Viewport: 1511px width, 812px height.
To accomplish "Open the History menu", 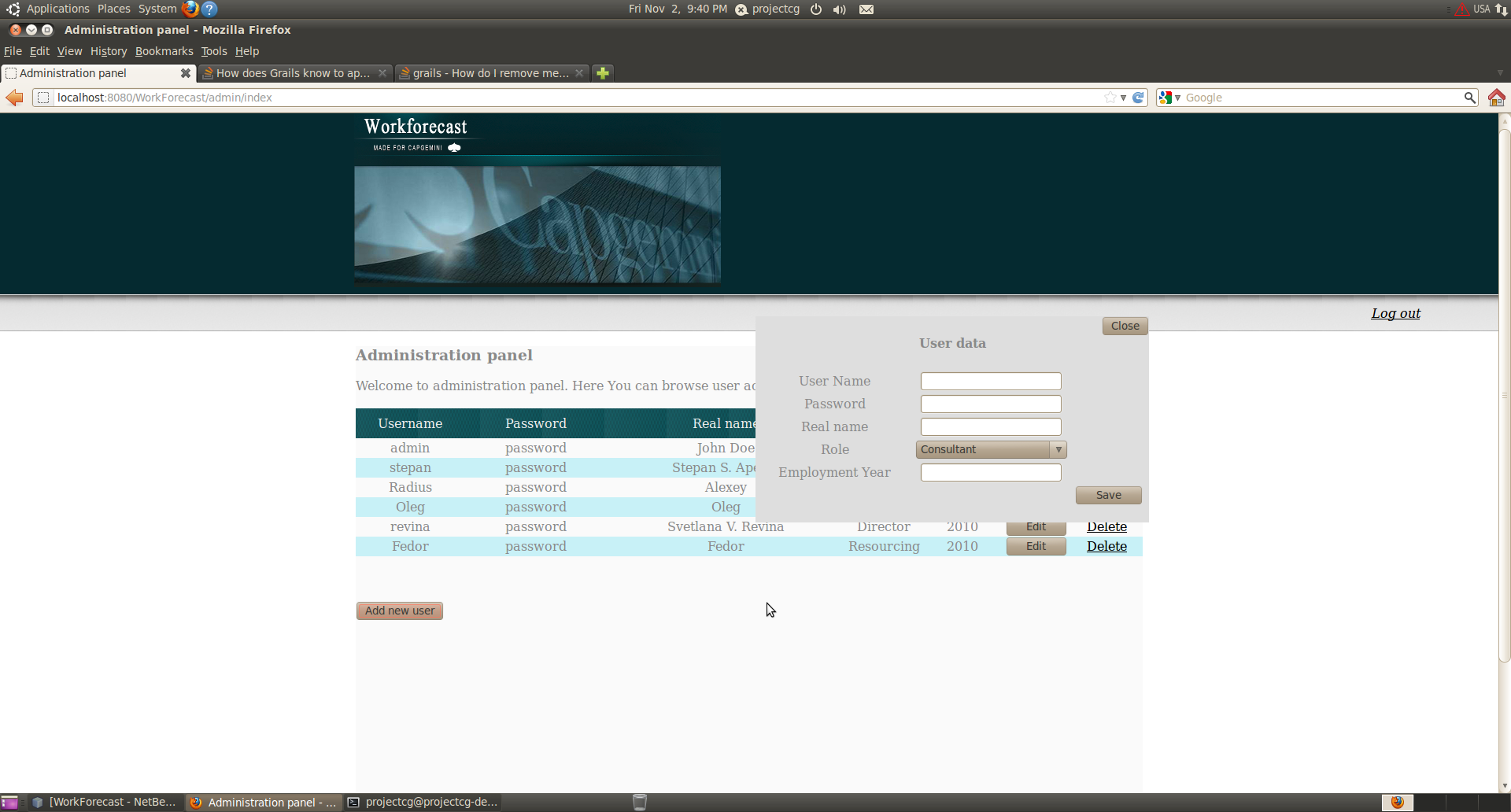I will [109, 51].
